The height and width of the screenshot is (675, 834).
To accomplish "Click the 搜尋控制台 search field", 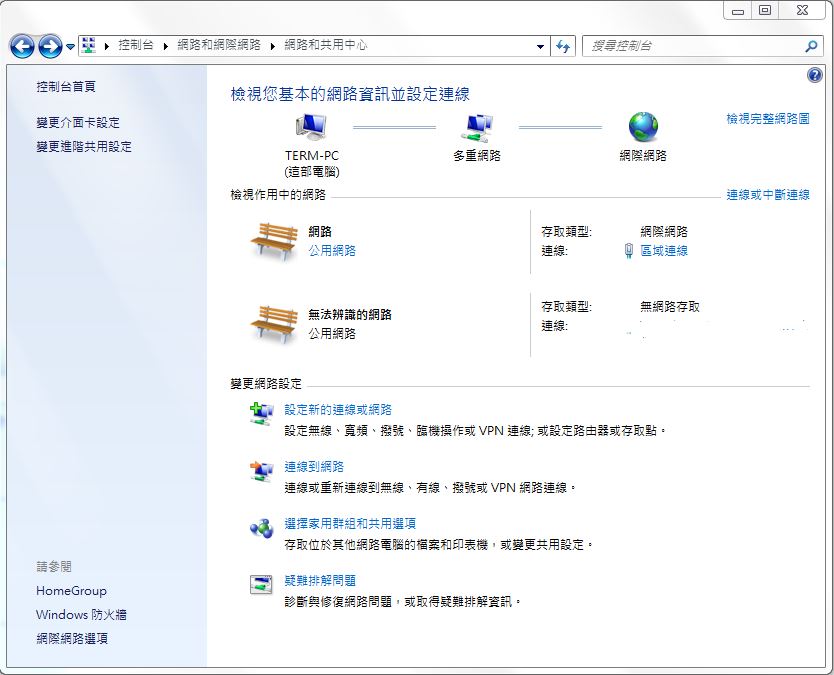I will [693, 46].
